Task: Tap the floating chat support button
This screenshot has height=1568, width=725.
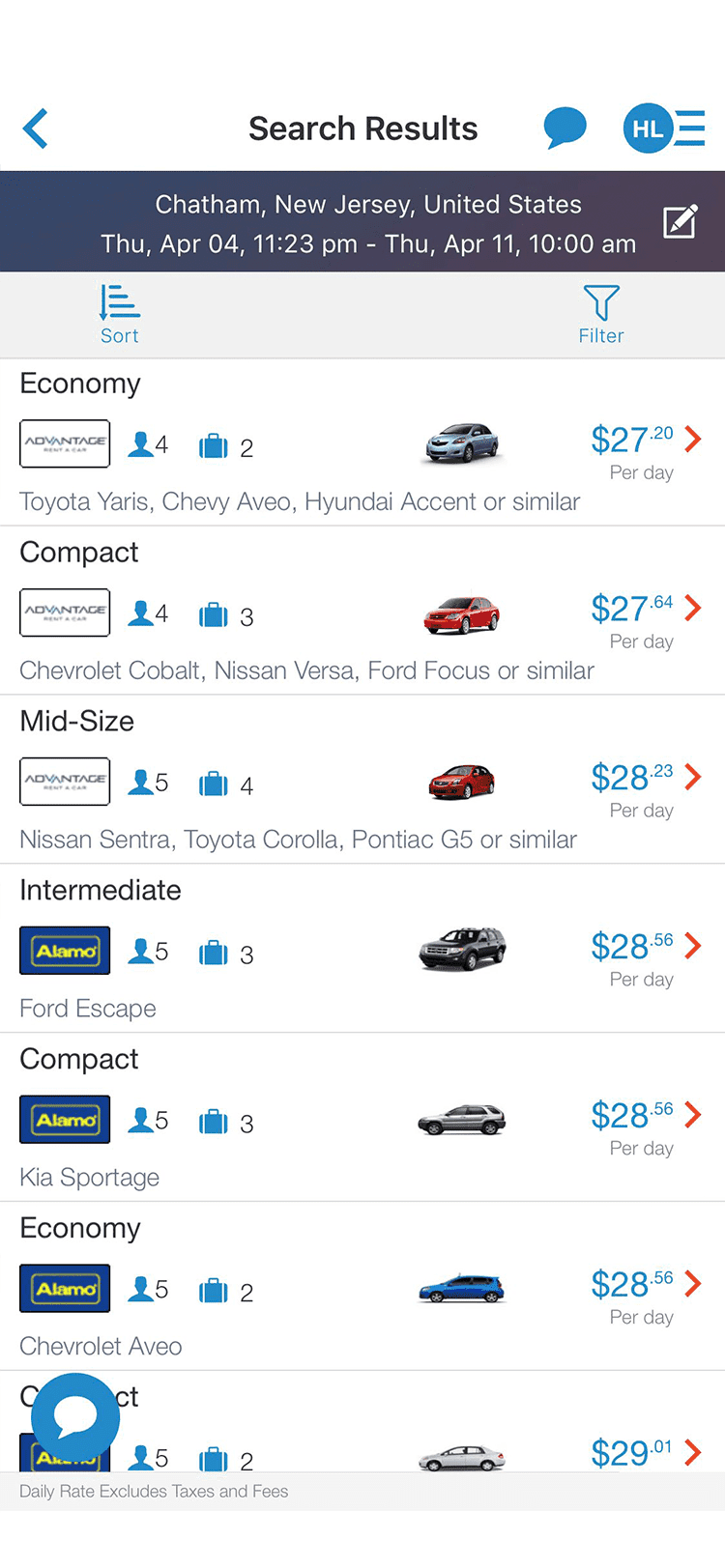Action: [x=75, y=1417]
